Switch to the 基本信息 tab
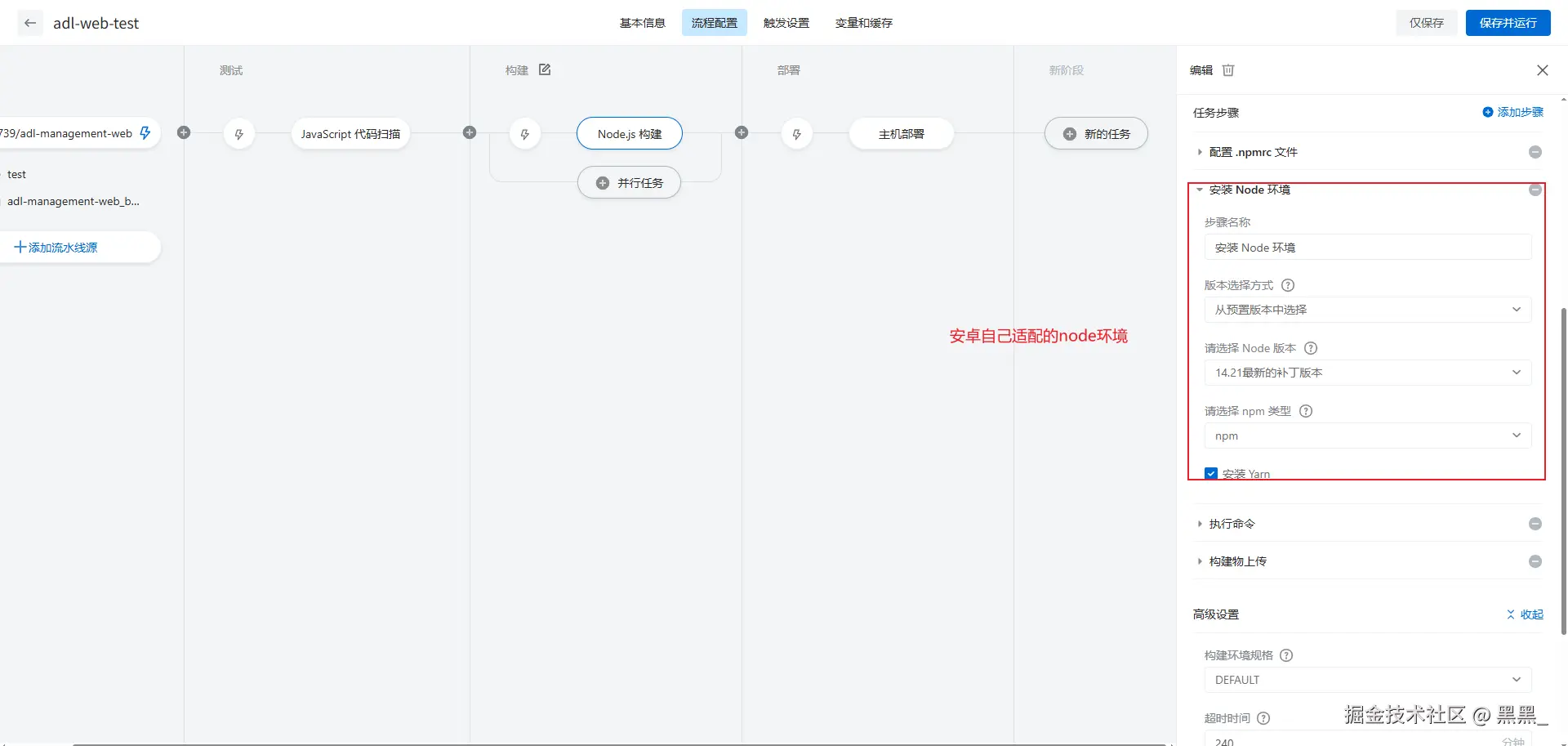The image size is (1568, 746). point(643,23)
